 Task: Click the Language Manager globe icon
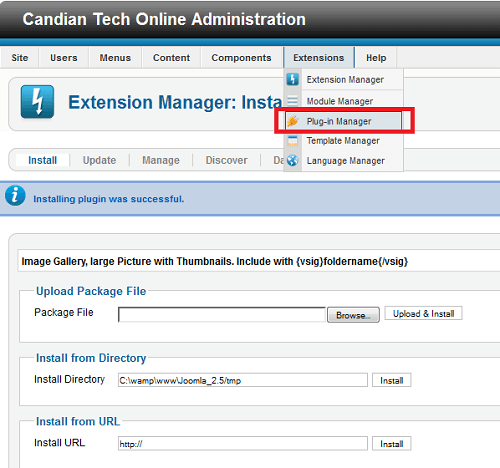[293, 161]
